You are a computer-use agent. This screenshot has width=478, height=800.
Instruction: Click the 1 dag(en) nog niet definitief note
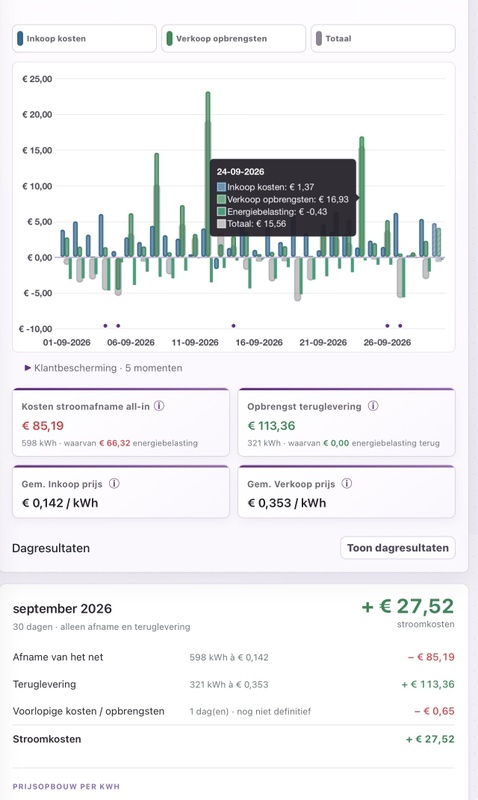tap(250, 711)
